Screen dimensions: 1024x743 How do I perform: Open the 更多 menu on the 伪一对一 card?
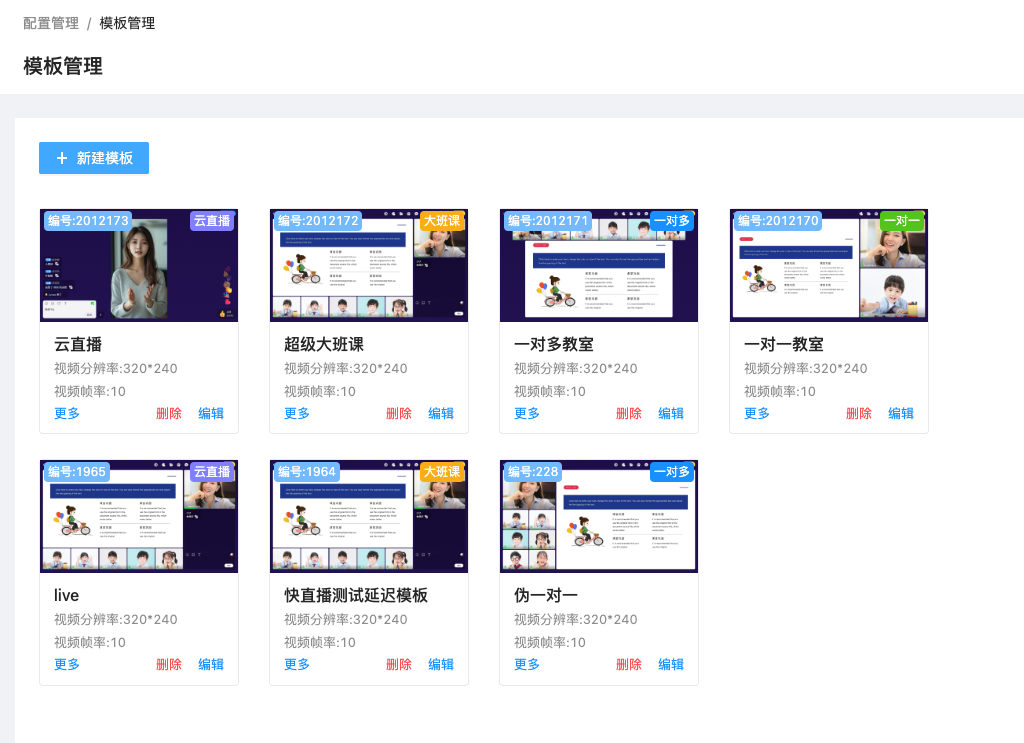coord(525,664)
